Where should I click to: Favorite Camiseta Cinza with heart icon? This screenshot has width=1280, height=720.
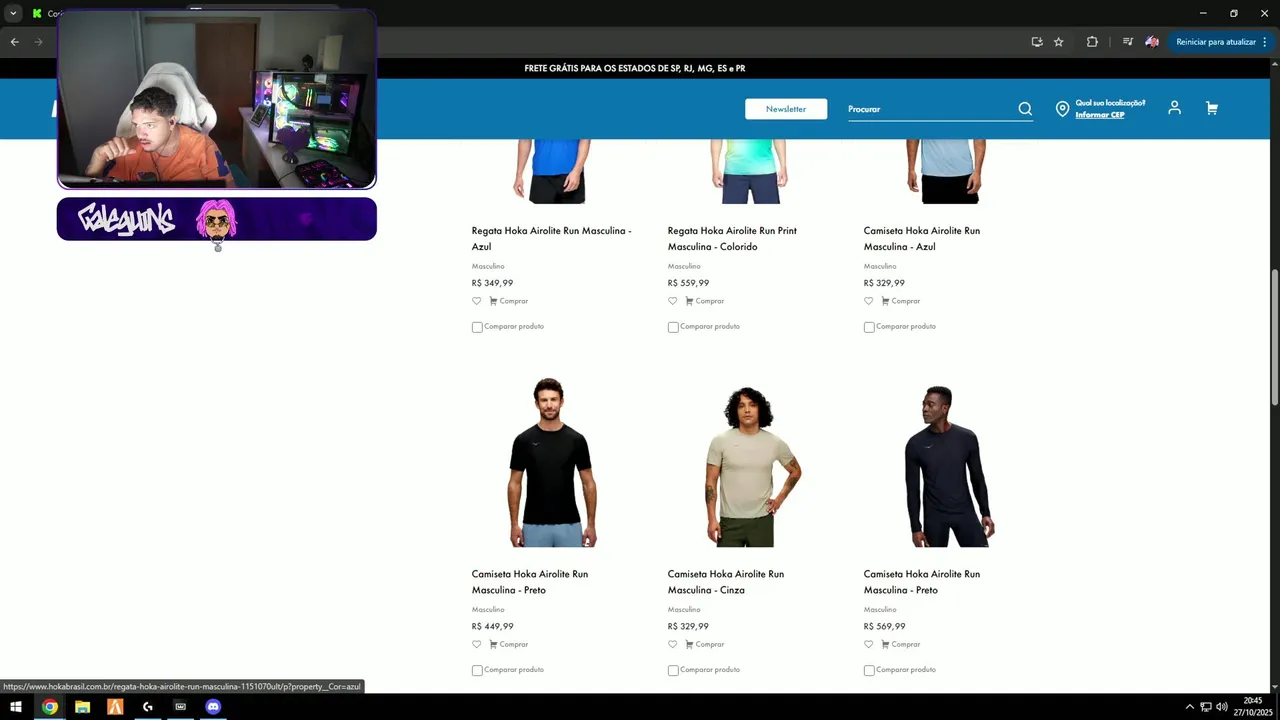(673, 644)
